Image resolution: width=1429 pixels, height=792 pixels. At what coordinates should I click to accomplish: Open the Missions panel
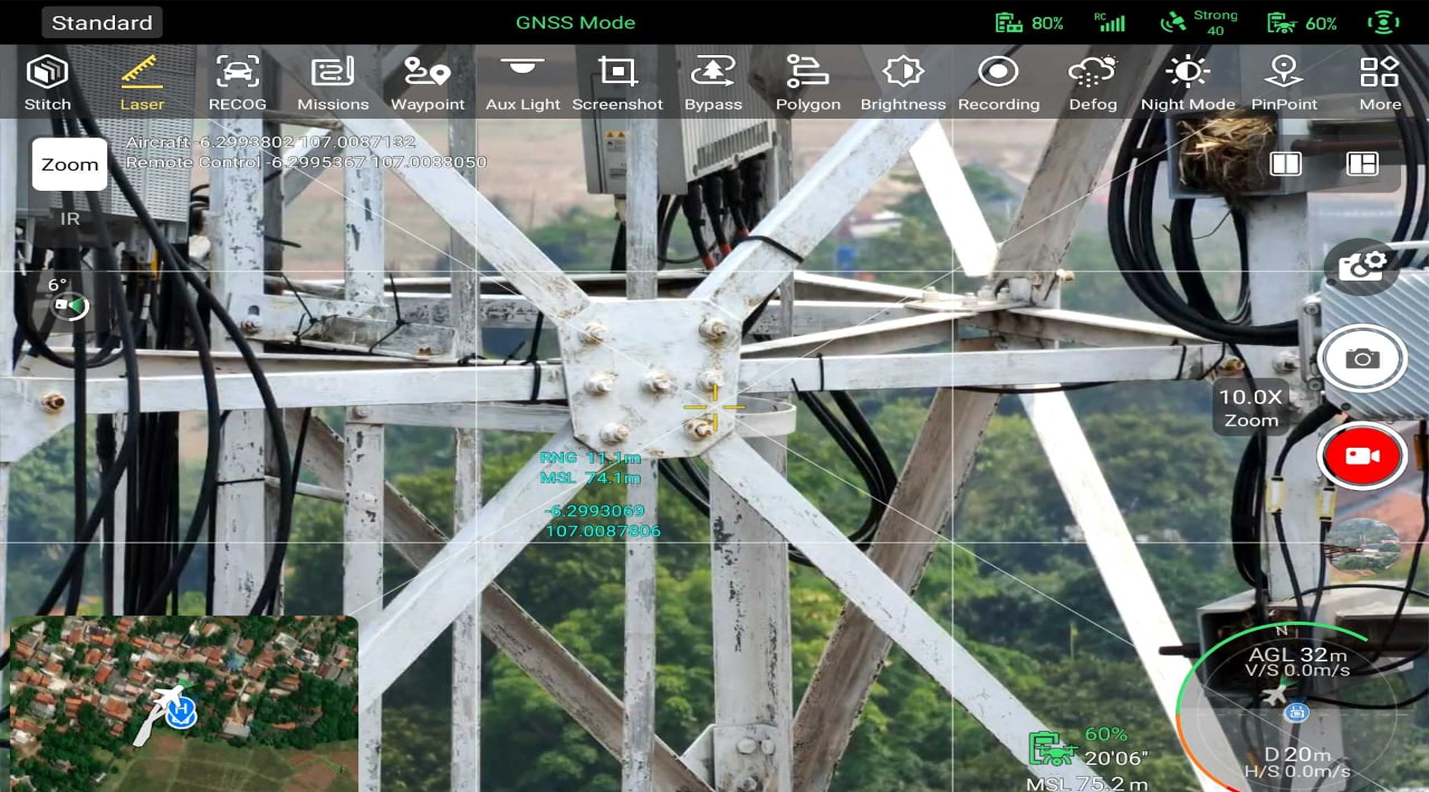tap(333, 82)
